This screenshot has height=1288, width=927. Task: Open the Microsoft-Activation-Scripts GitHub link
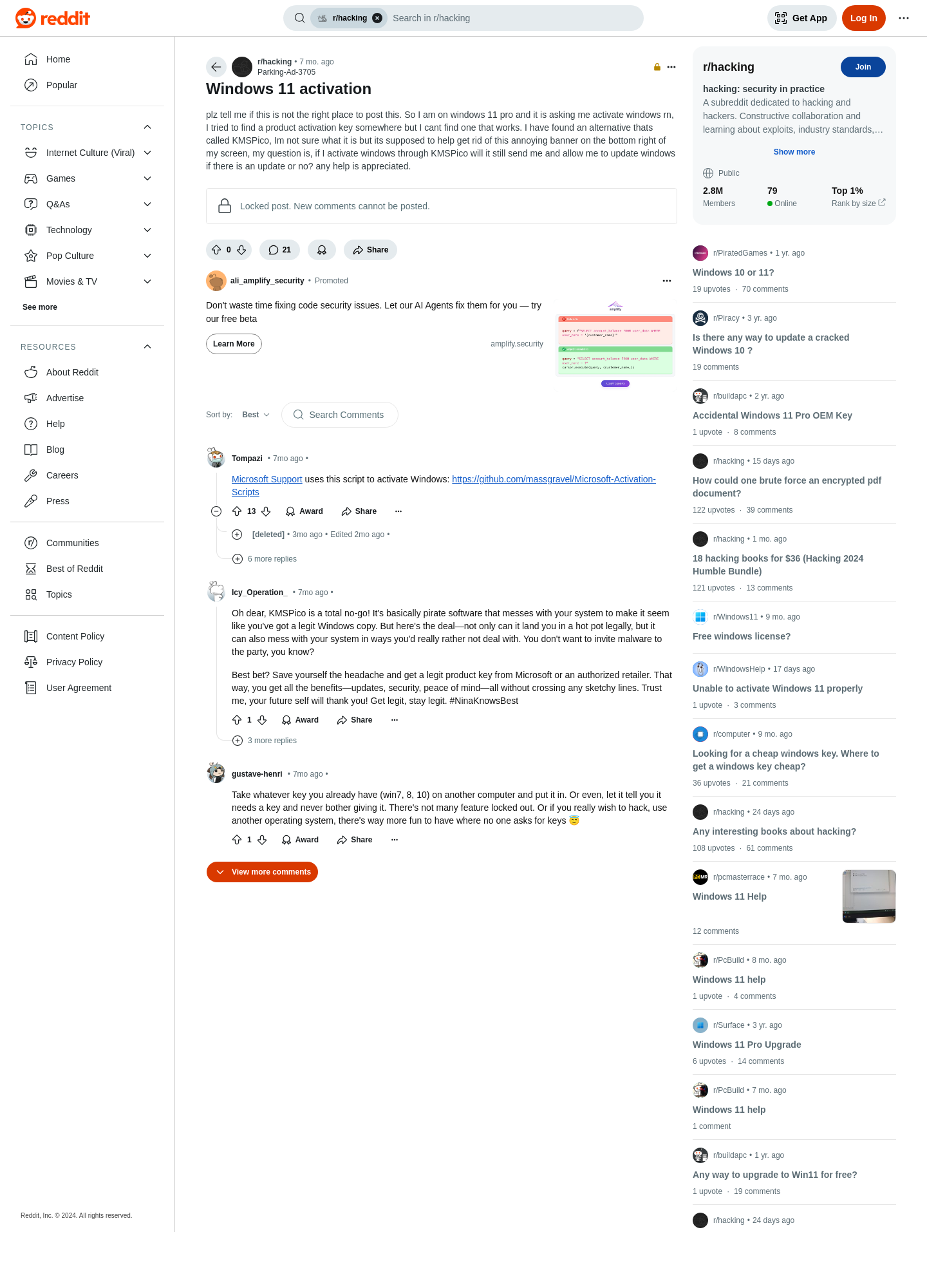pyautogui.click(x=554, y=479)
